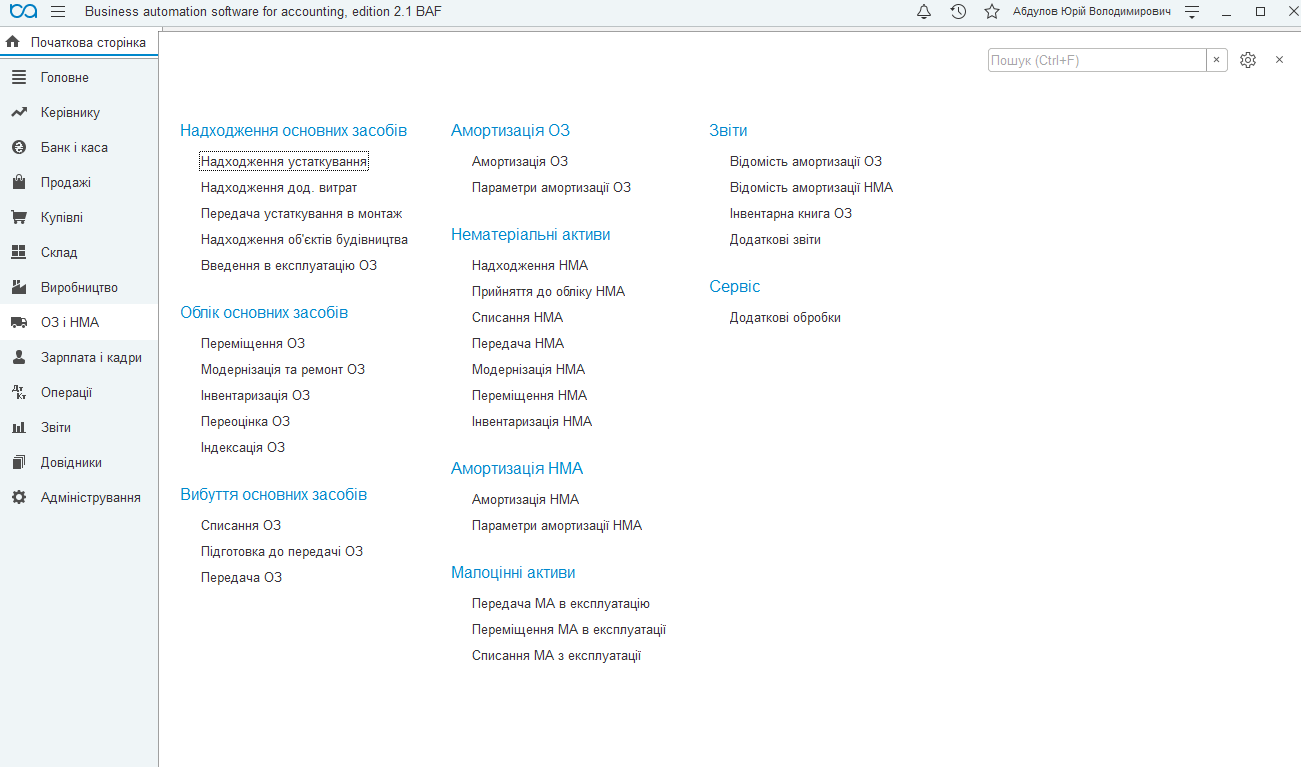Open Інвентарна книга ОЗ report
The width and height of the screenshot is (1301, 767).
(791, 213)
